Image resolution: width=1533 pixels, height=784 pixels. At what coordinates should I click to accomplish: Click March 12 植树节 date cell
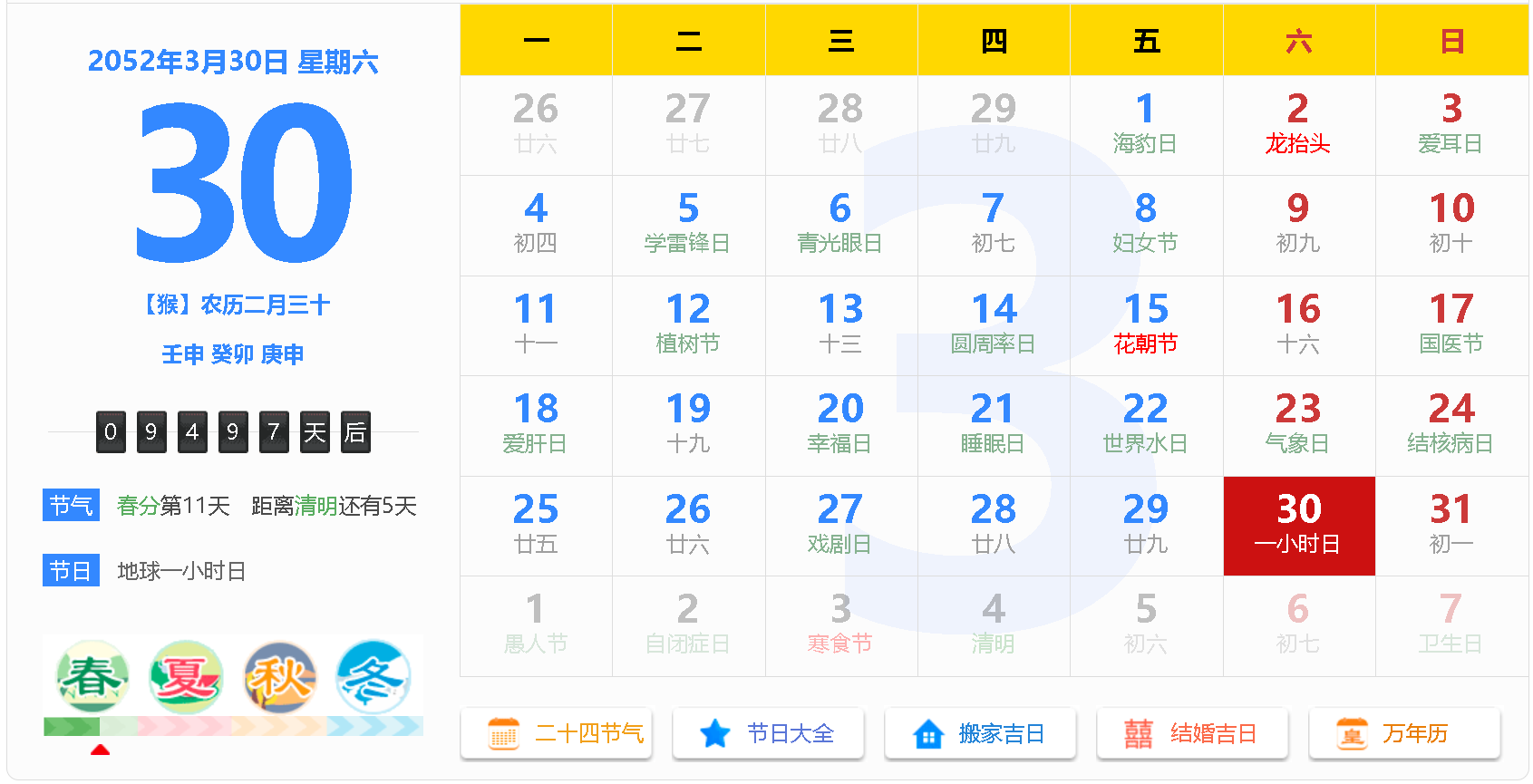point(688,325)
